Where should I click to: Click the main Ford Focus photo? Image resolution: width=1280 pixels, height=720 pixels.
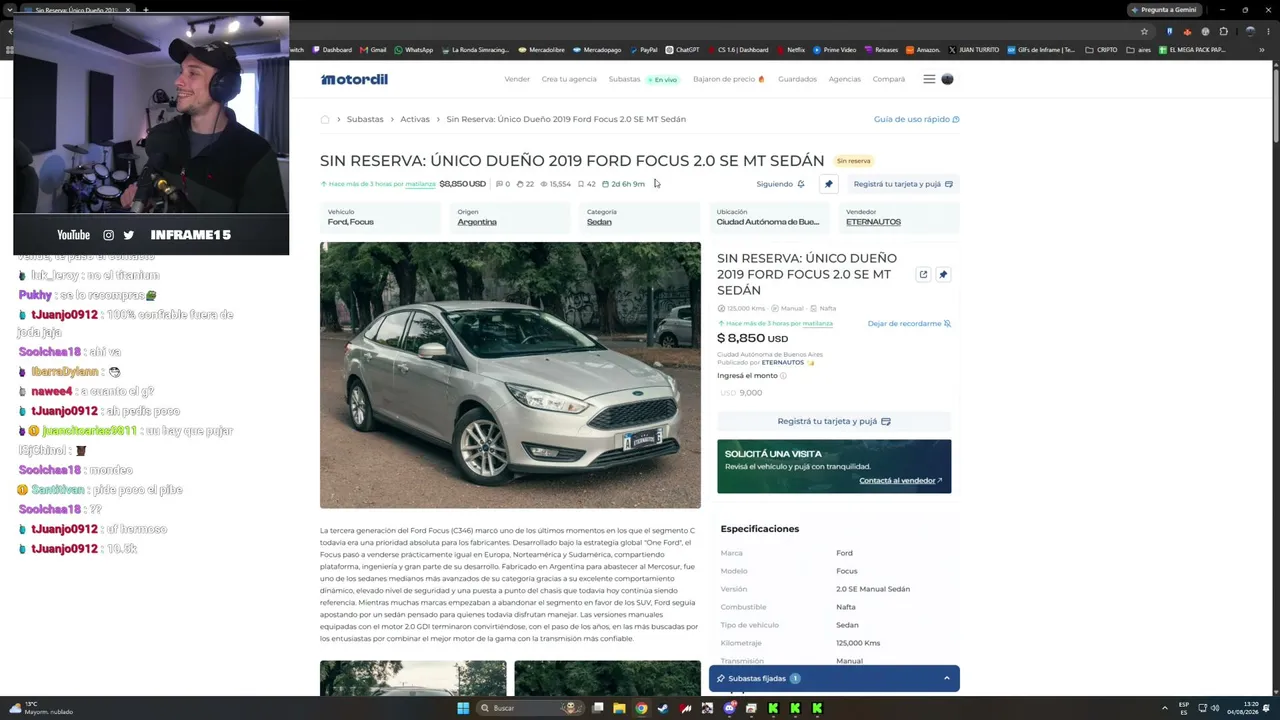pos(510,375)
